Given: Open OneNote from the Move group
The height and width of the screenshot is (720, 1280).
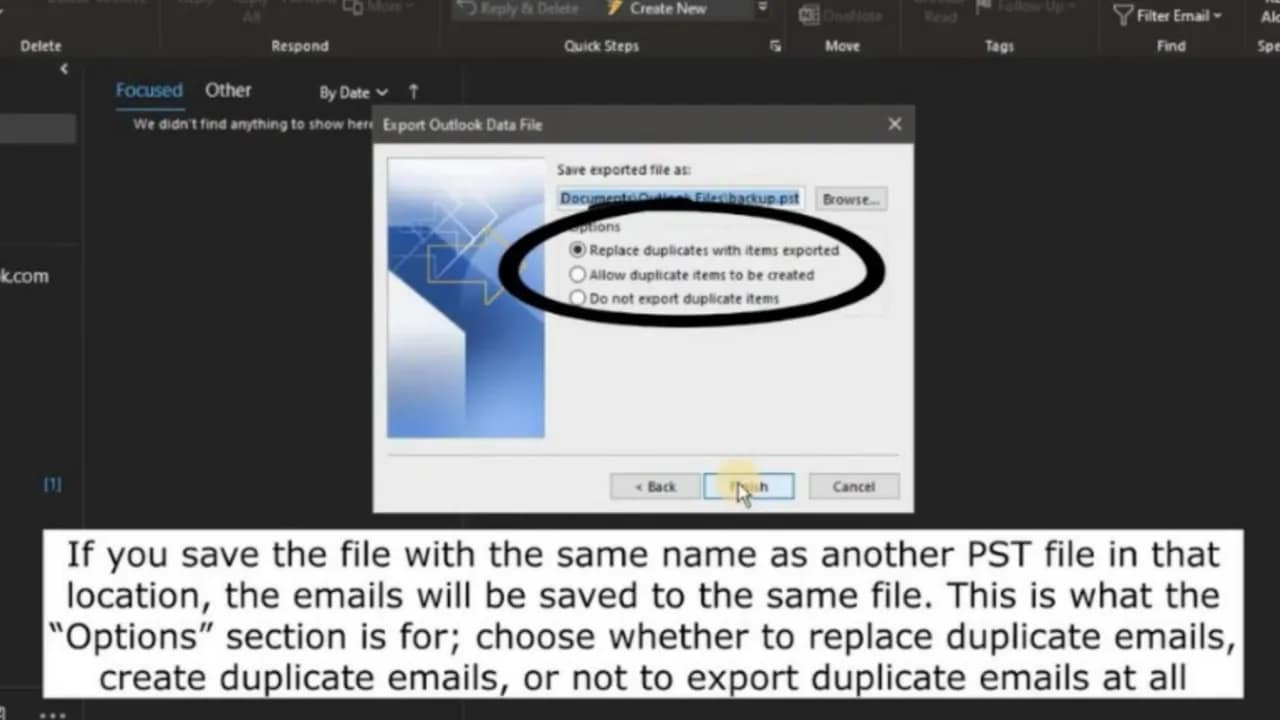Looking at the screenshot, I should 808,16.
